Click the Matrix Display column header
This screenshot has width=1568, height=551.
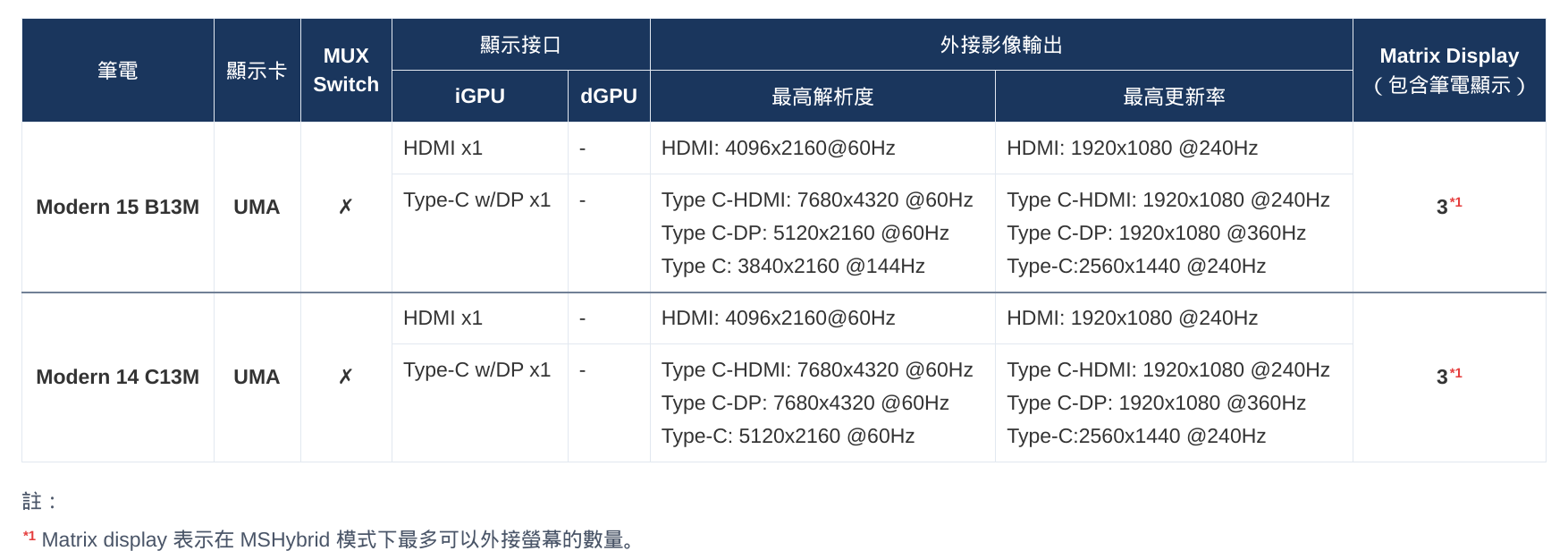(1449, 70)
